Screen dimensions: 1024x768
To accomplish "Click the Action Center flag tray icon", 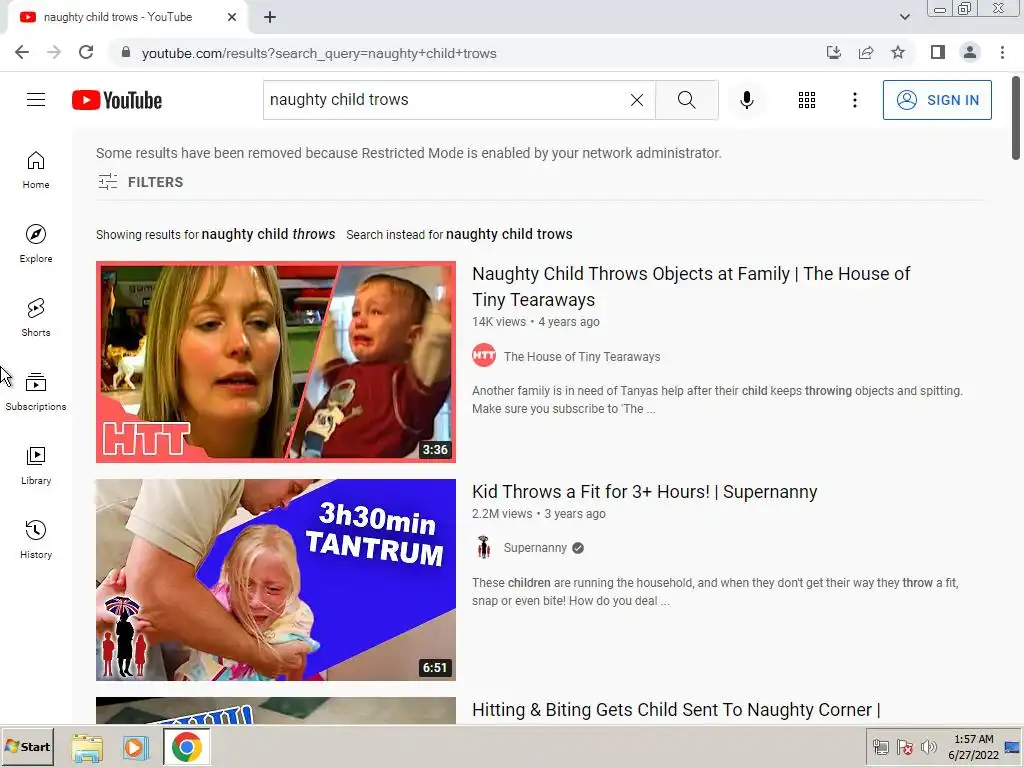I will (x=904, y=747).
